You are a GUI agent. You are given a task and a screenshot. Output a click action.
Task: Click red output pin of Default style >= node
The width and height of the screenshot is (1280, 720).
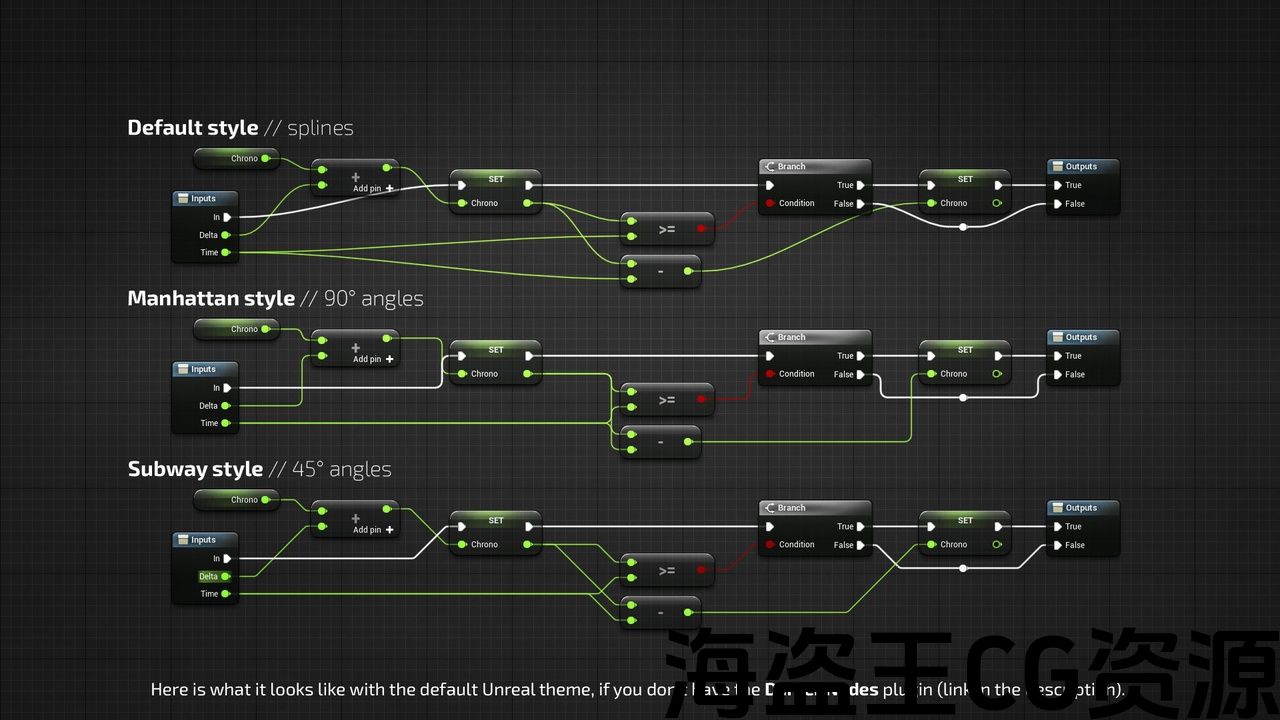(701, 229)
